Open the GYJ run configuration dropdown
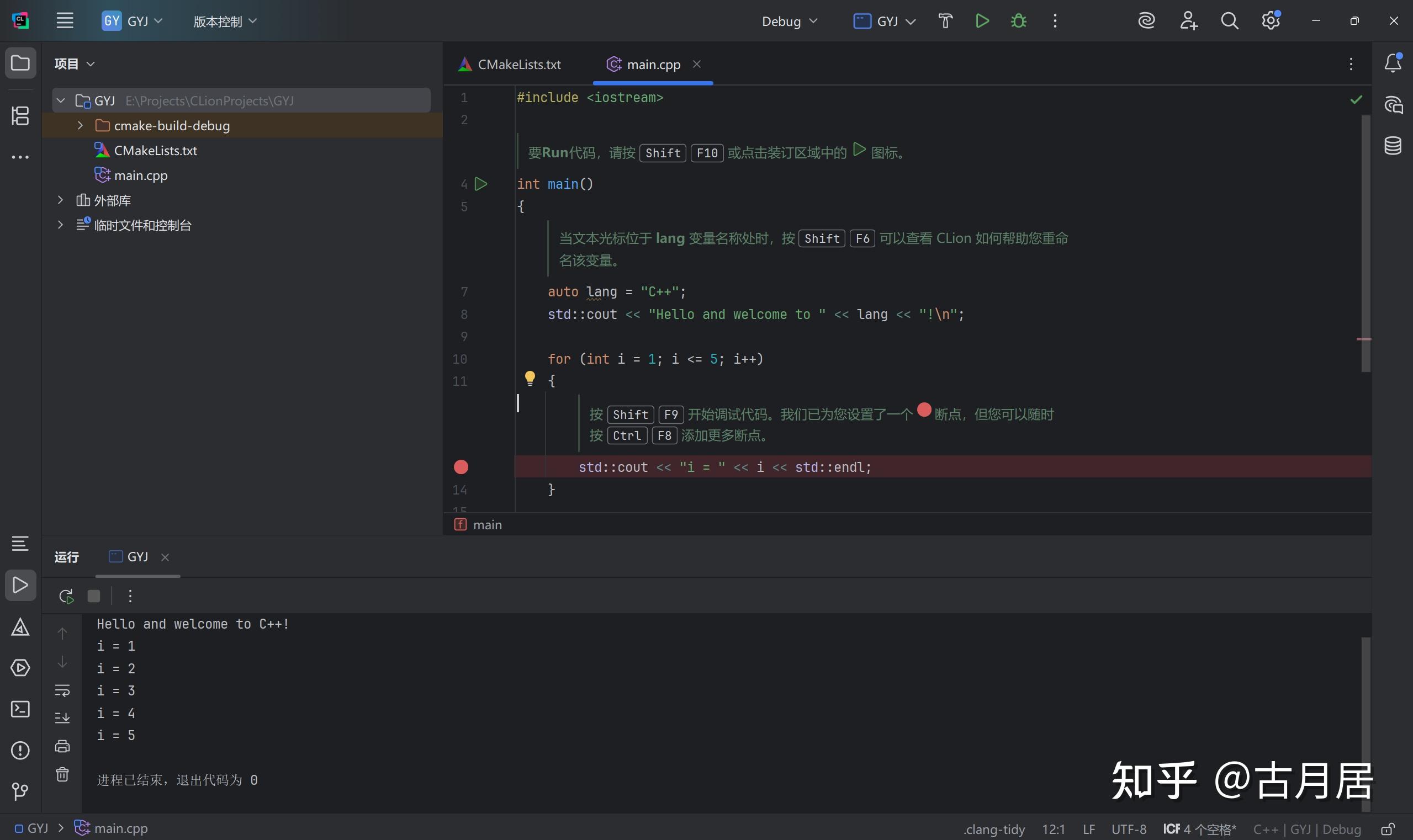This screenshot has width=1413, height=840. [x=885, y=22]
